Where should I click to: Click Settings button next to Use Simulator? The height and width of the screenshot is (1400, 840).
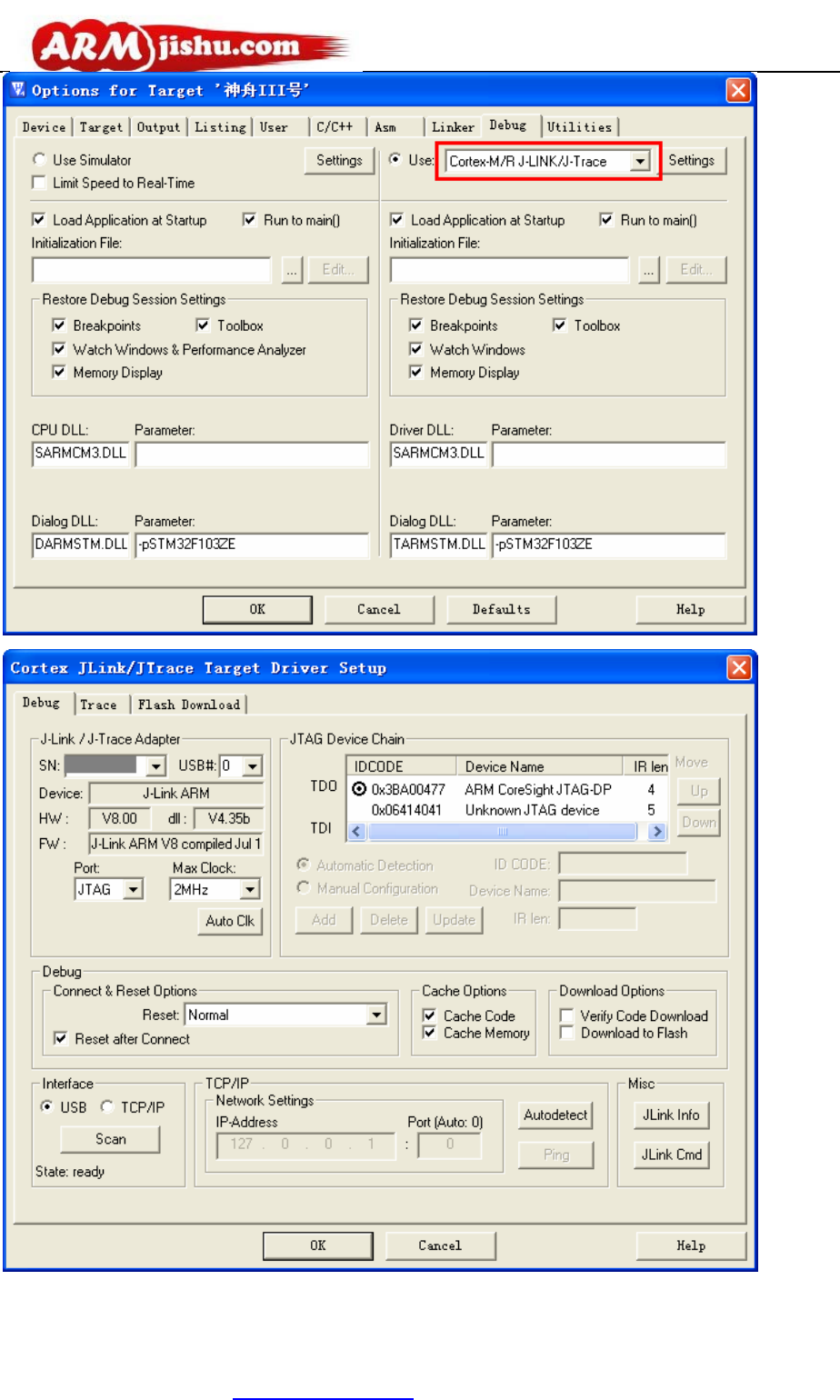(x=339, y=161)
